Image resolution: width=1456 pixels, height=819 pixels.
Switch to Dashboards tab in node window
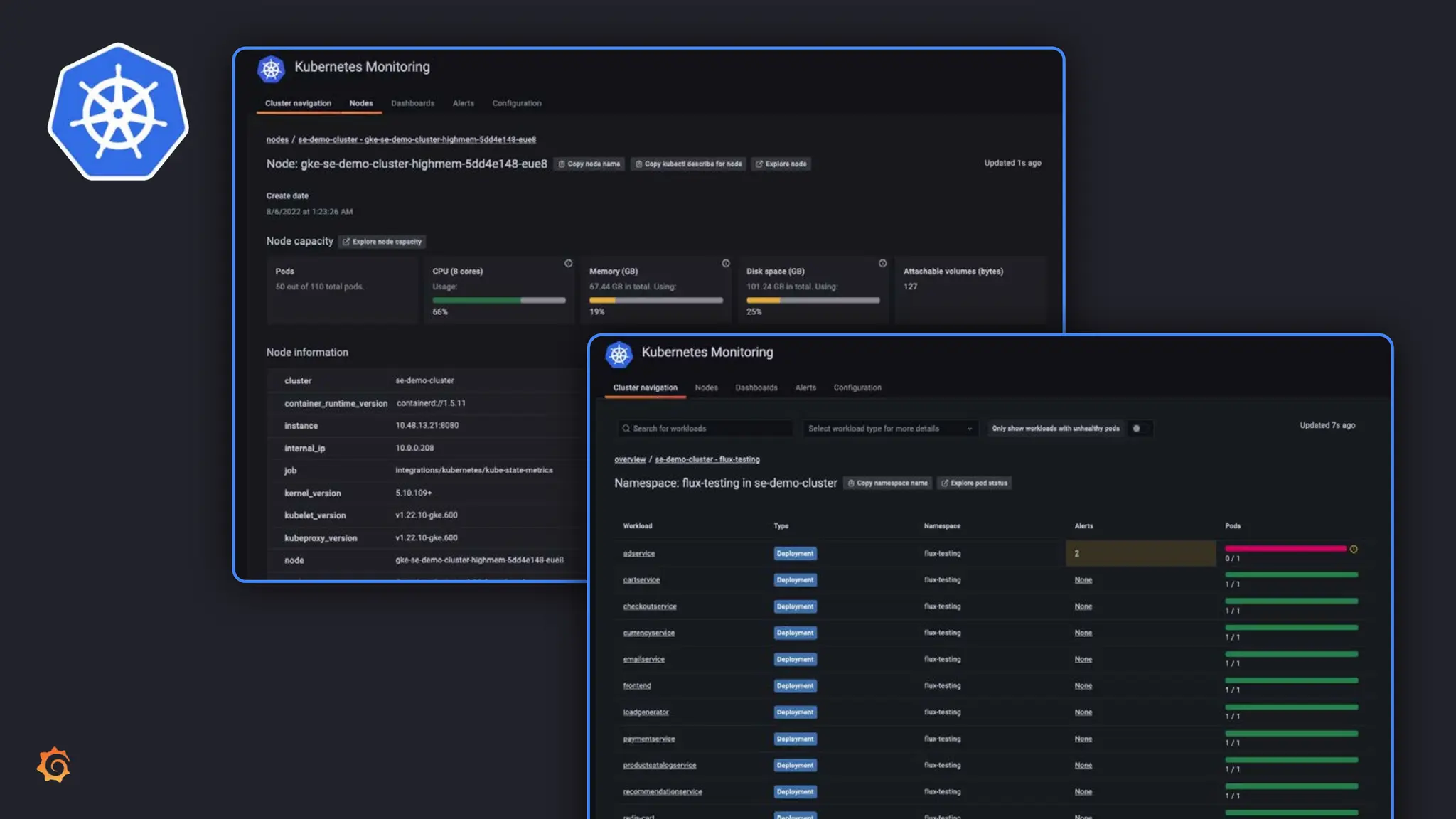click(x=412, y=103)
